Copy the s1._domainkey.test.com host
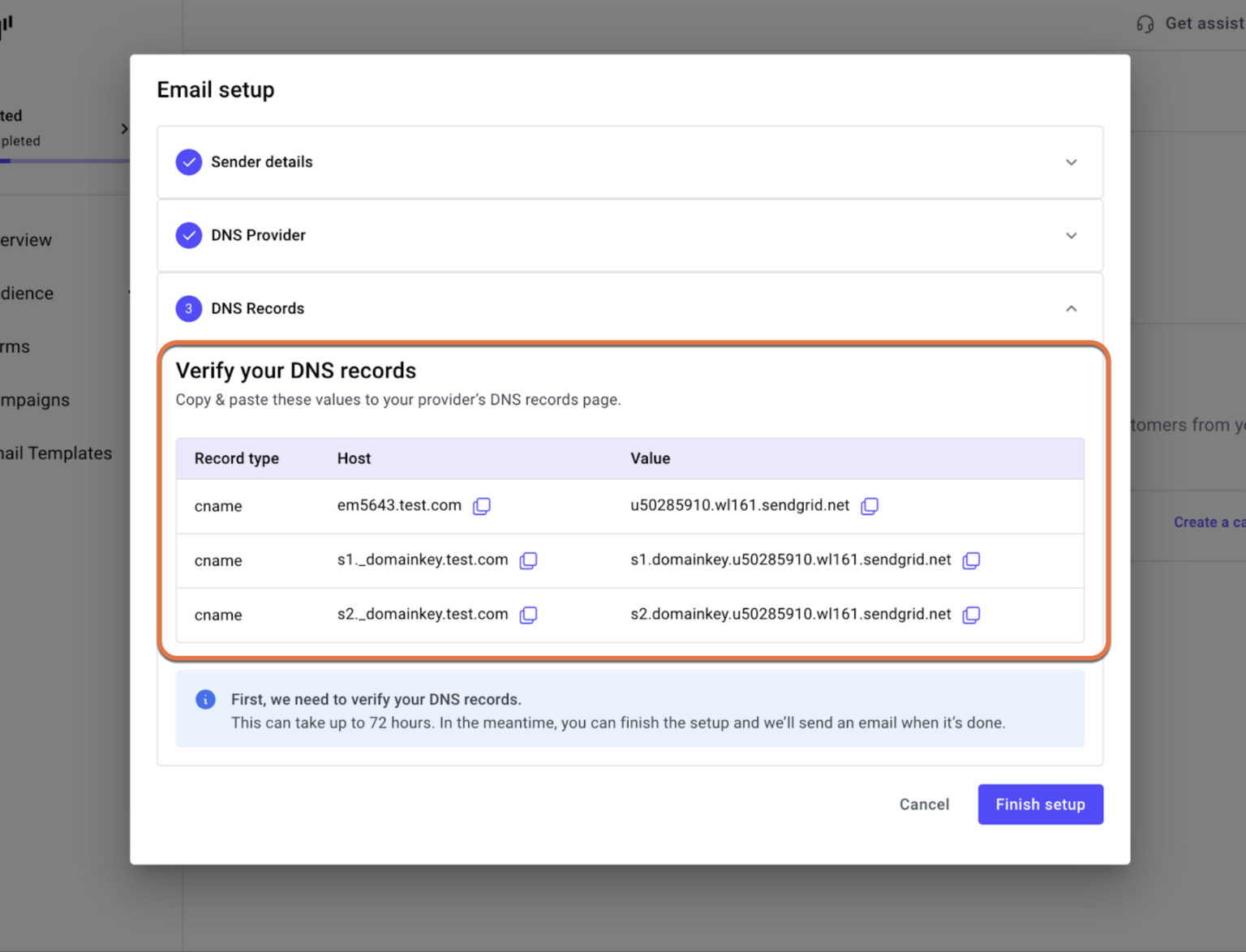The image size is (1246, 952). click(x=528, y=560)
